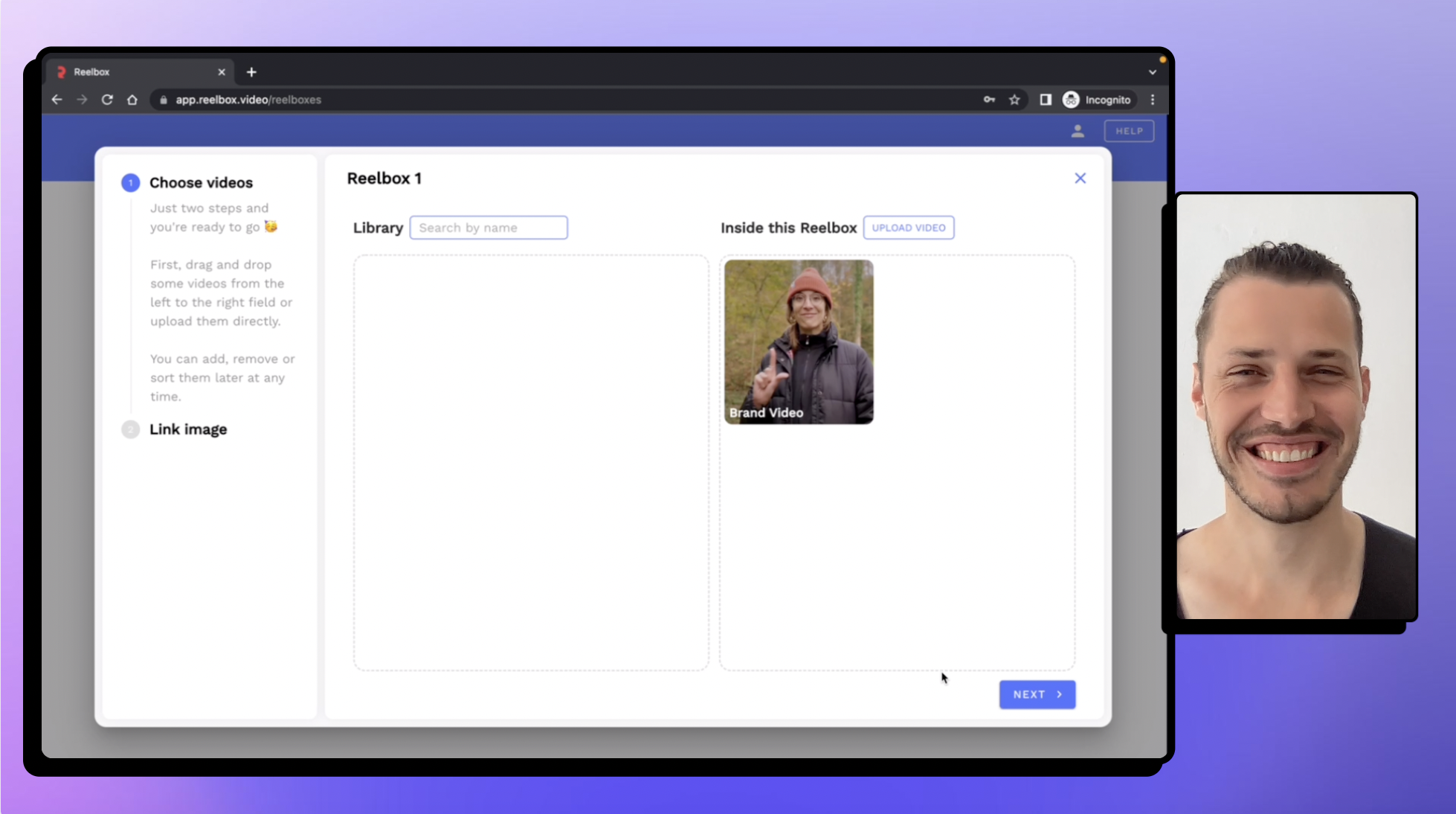Select step 2 Link image
The image size is (1456, 814).
188,429
